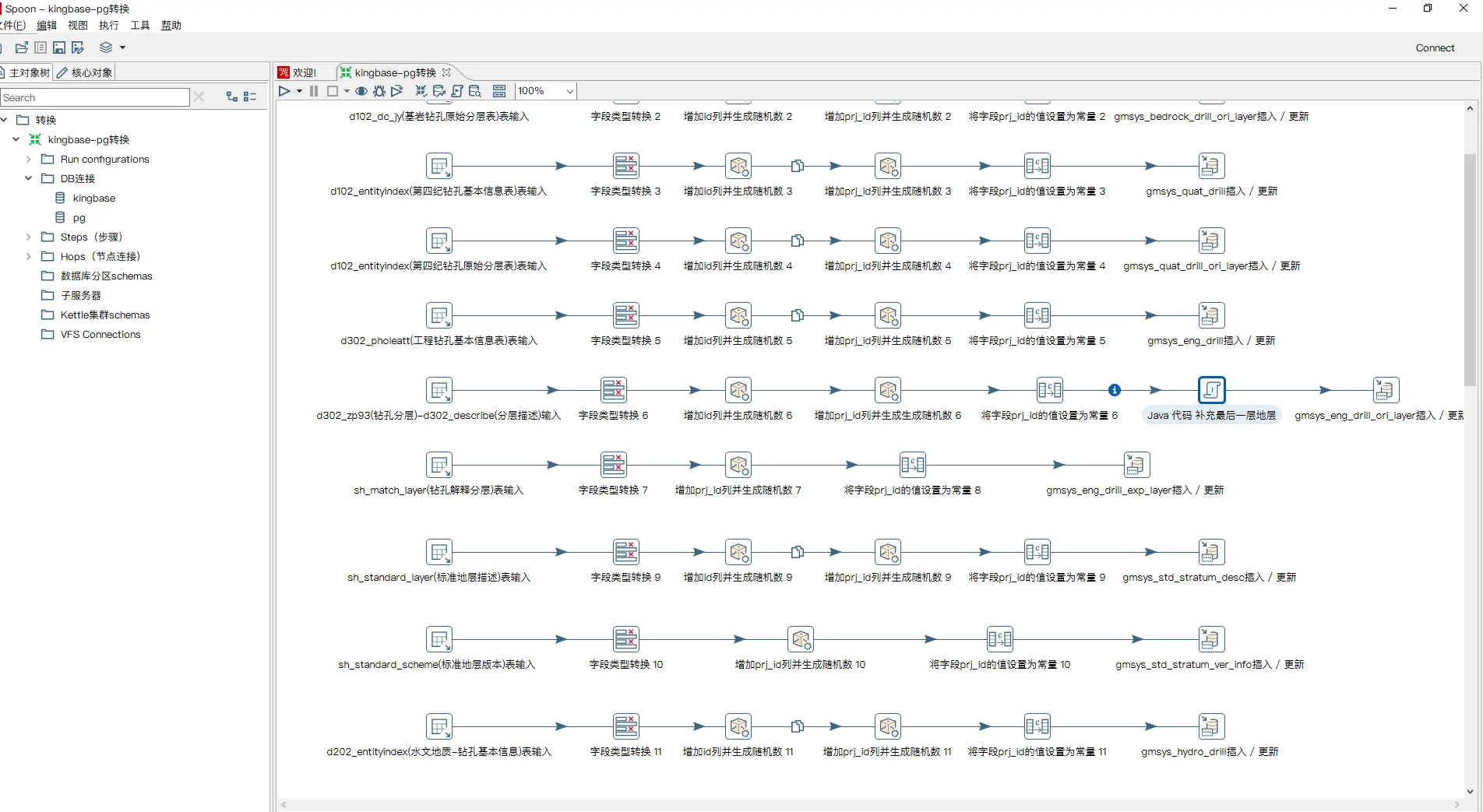Open the 视图 menu

(78, 25)
